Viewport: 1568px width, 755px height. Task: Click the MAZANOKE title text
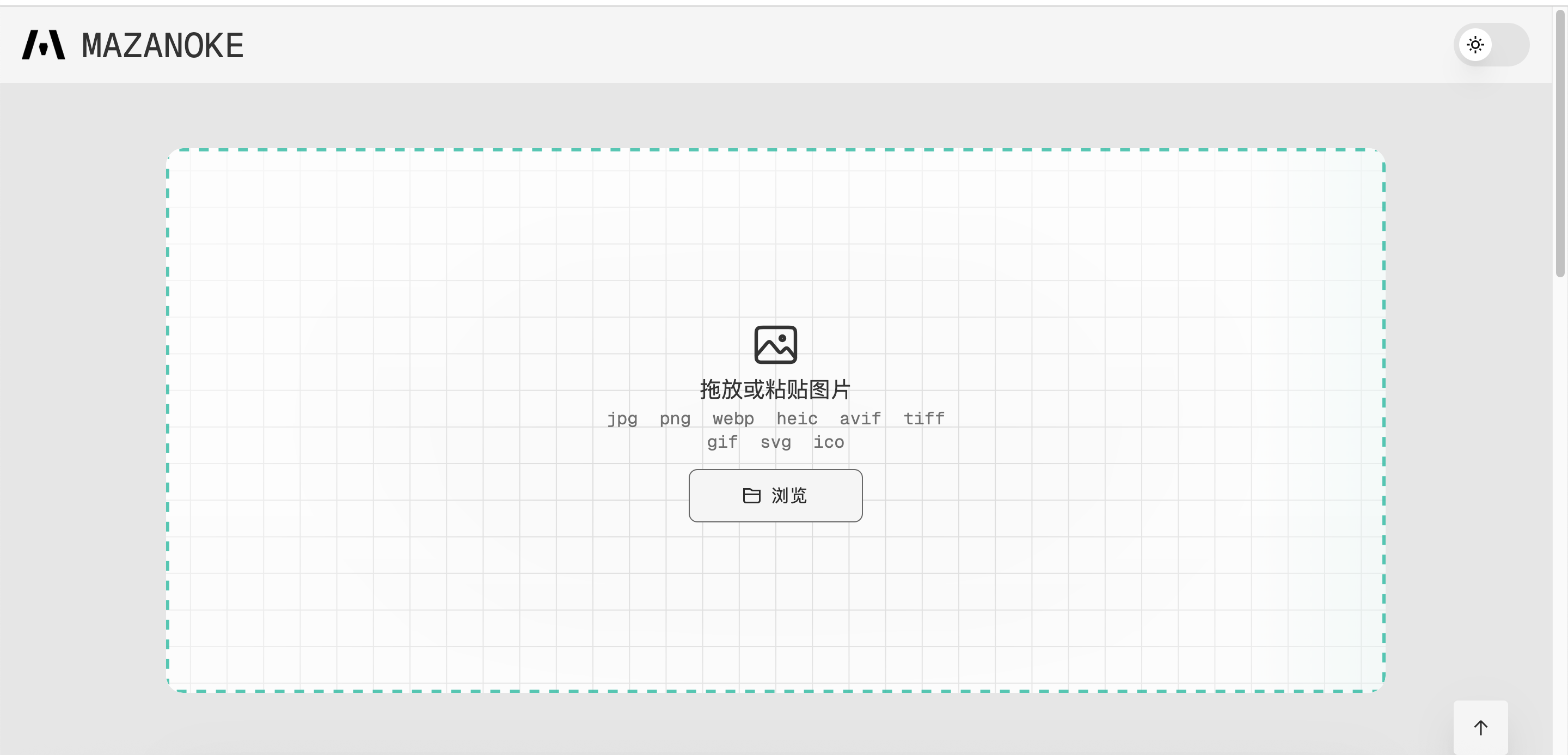point(163,46)
